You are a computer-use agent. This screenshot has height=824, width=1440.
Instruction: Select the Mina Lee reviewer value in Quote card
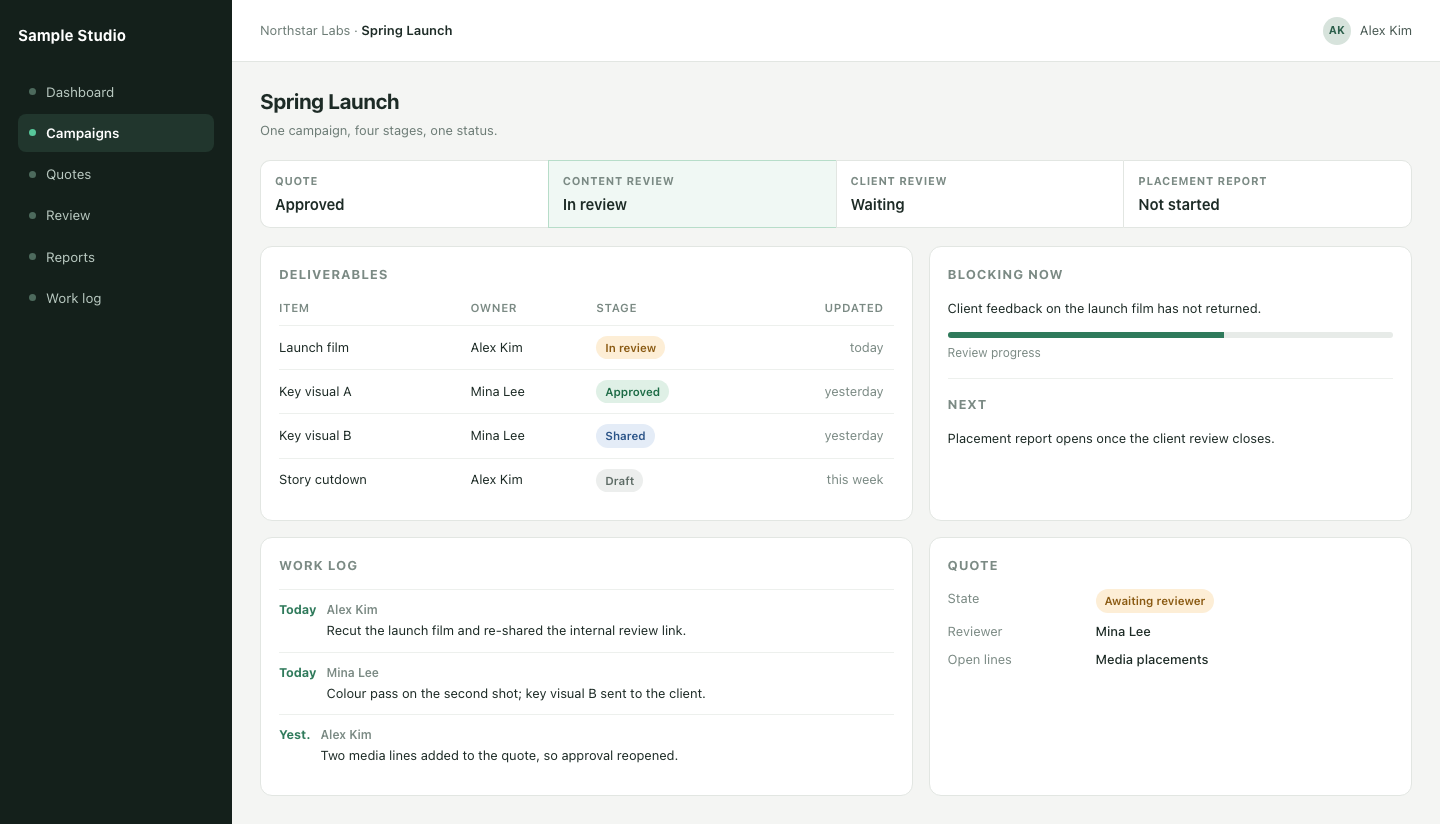(x=1123, y=632)
